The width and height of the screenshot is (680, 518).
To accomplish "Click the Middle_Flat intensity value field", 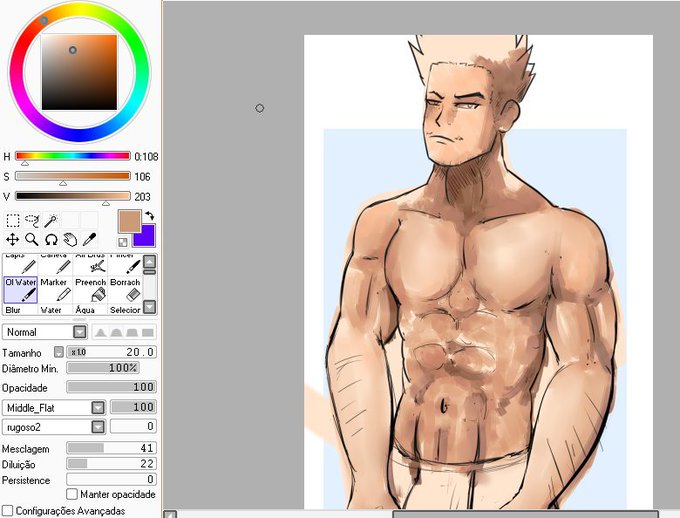I will pyautogui.click(x=134, y=407).
